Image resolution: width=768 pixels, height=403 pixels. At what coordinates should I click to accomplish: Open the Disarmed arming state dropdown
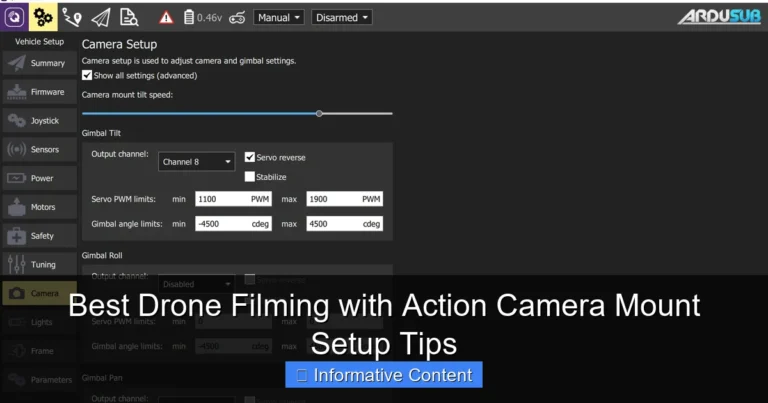[342, 18]
